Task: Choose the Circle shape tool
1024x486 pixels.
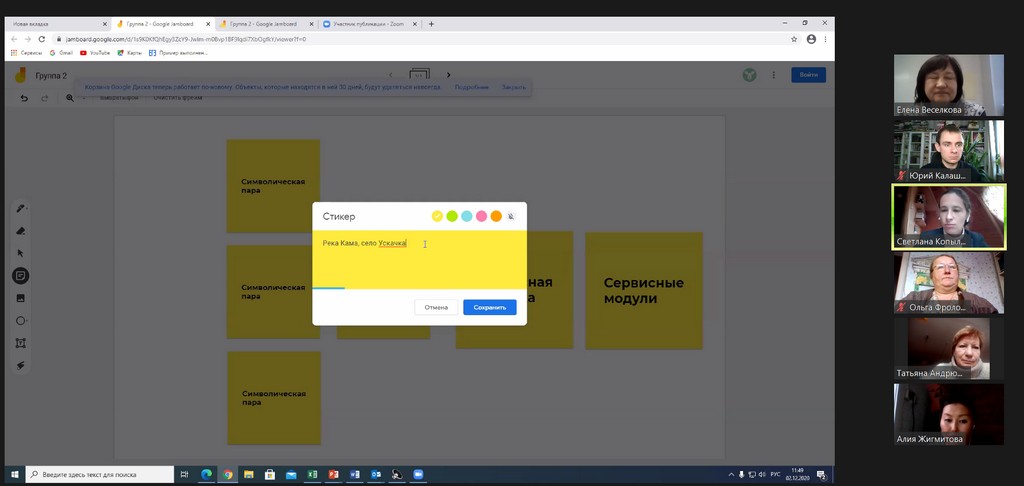Action: click(20, 321)
